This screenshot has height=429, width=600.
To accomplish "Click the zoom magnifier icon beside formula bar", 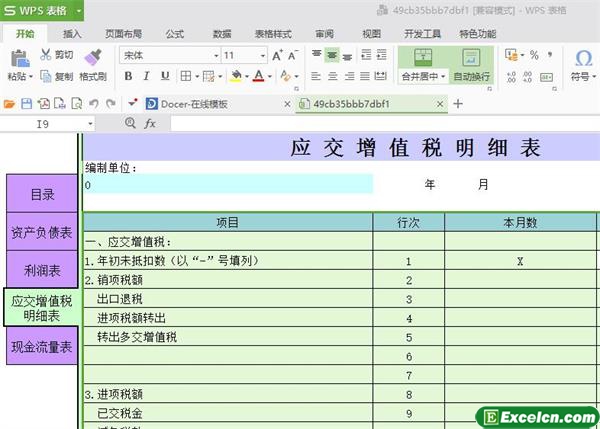I will (x=130, y=123).
